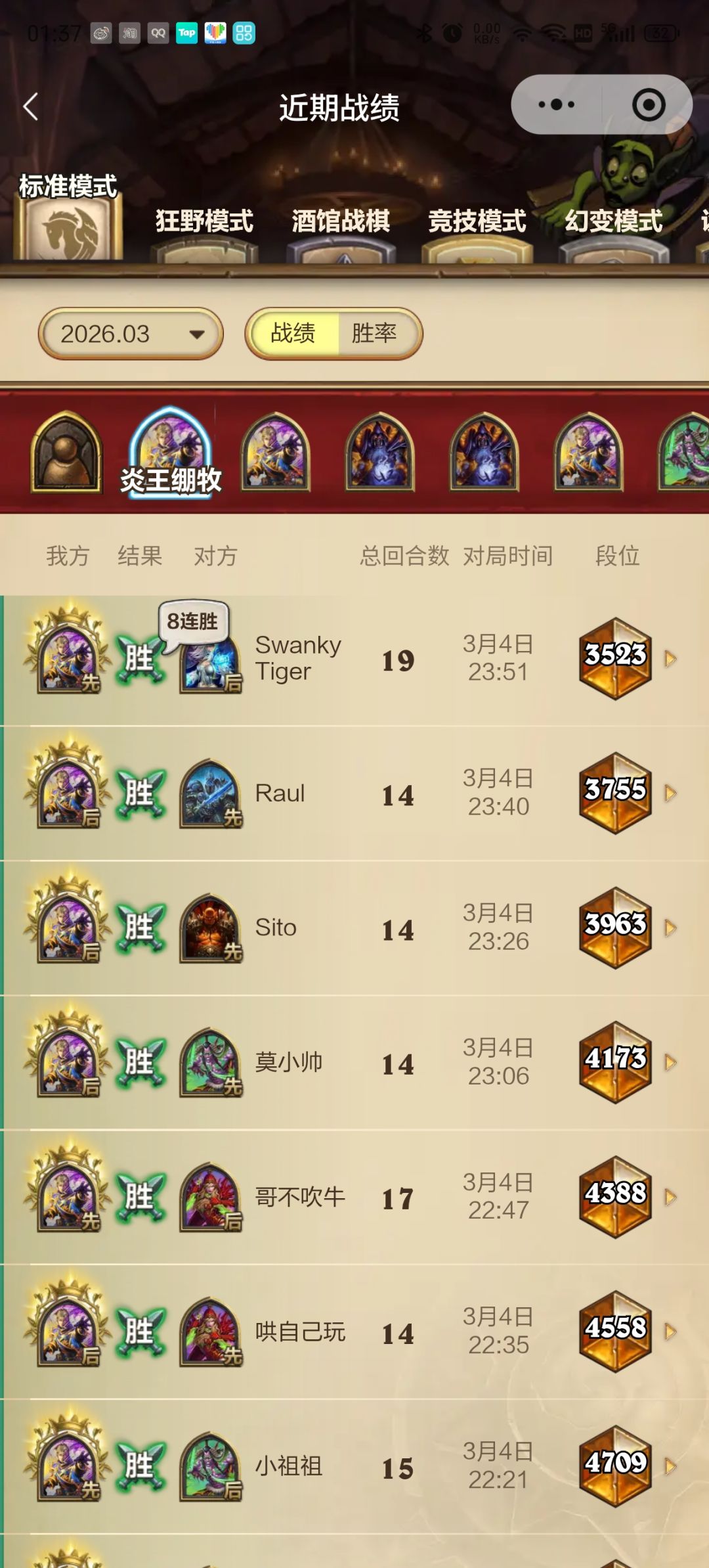Screen dimensions: 709x1568
Task: Switch to 狂野模式 tab
Action: tap(204, 221)
